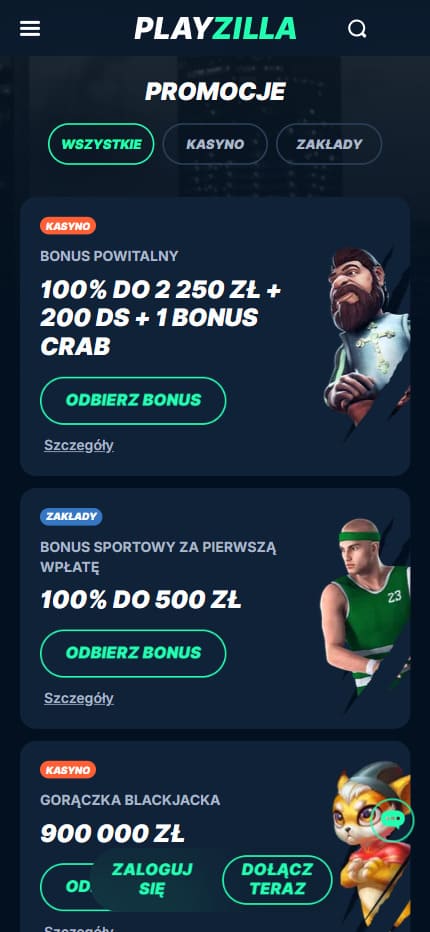Click the Kasyno tag on Gorączka Blackjacka card
430x932 pixels.
(x=68, y=770)
